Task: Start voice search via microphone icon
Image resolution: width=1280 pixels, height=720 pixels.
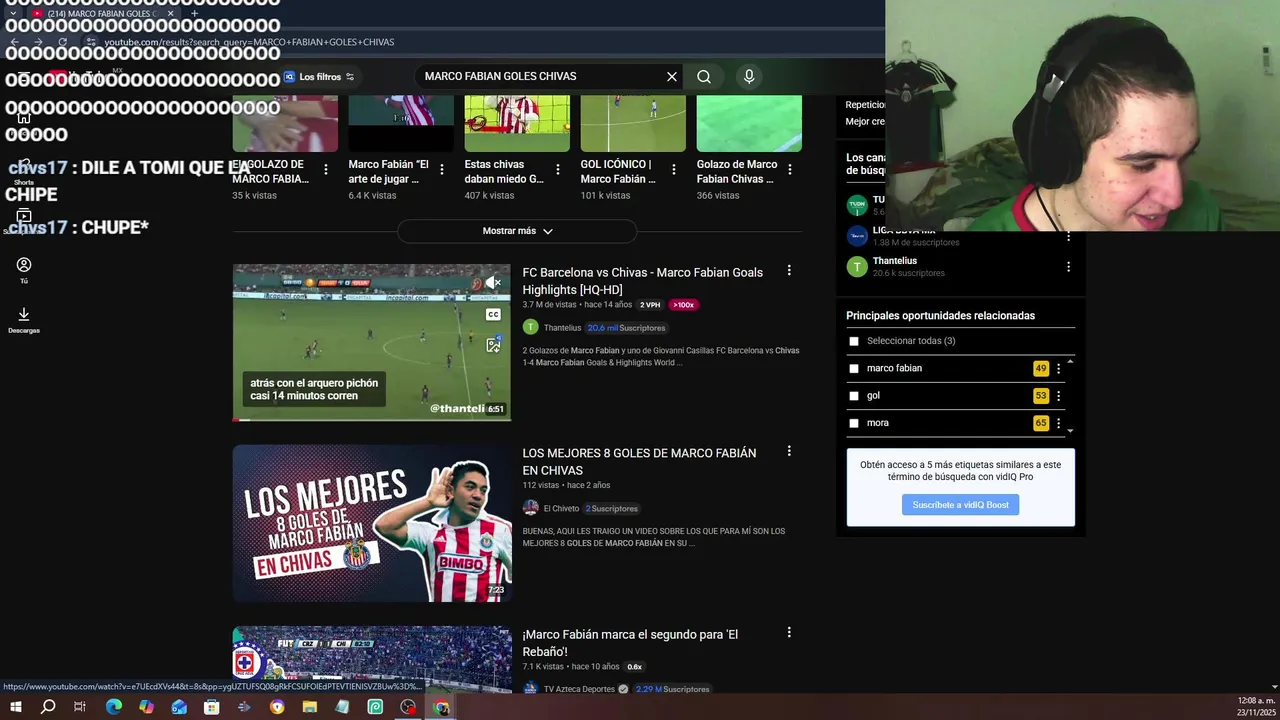Action: (749, 76)
